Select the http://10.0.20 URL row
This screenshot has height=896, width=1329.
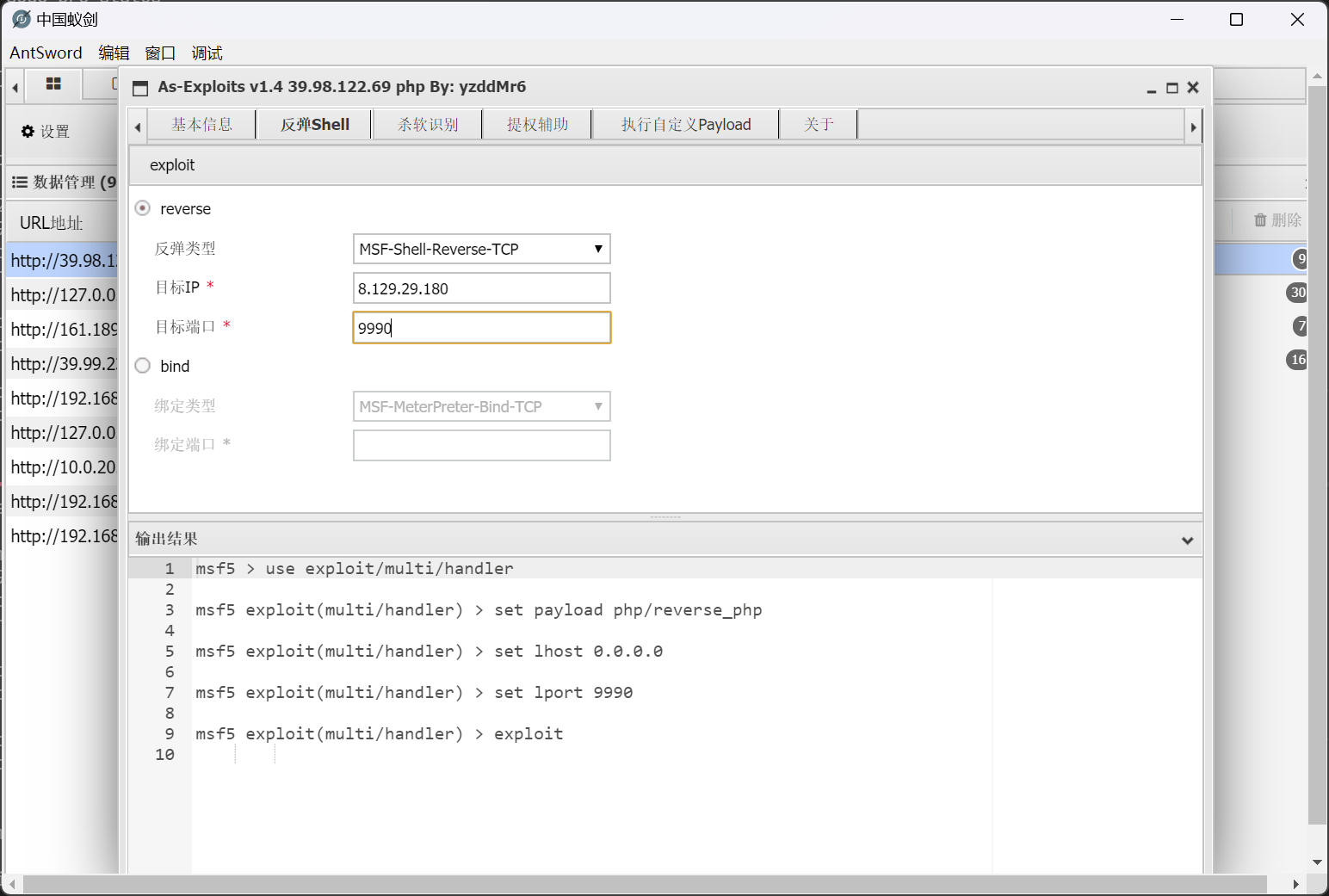point(62,467)
